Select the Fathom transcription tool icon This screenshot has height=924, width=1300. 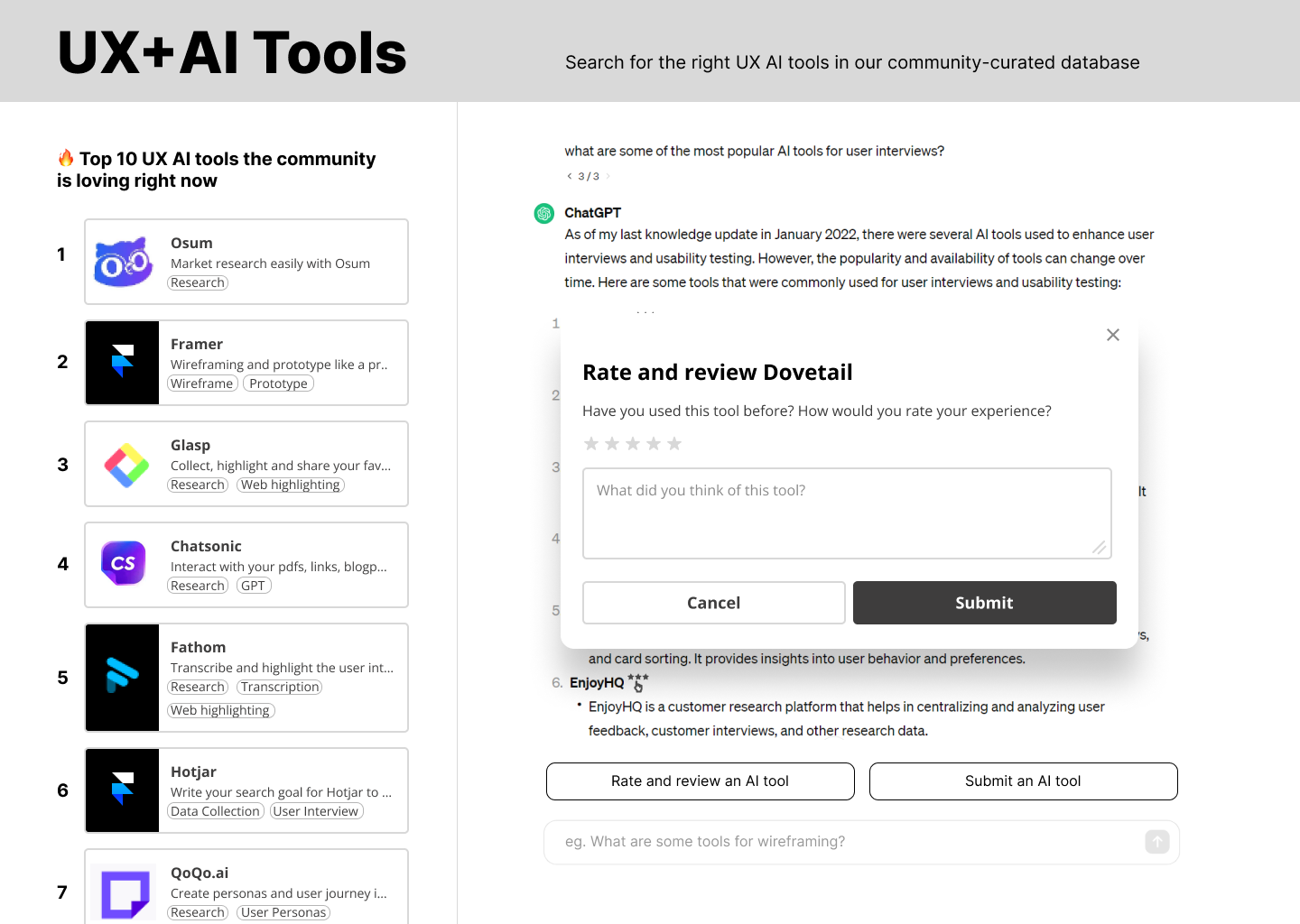click(x=123, y=677)
